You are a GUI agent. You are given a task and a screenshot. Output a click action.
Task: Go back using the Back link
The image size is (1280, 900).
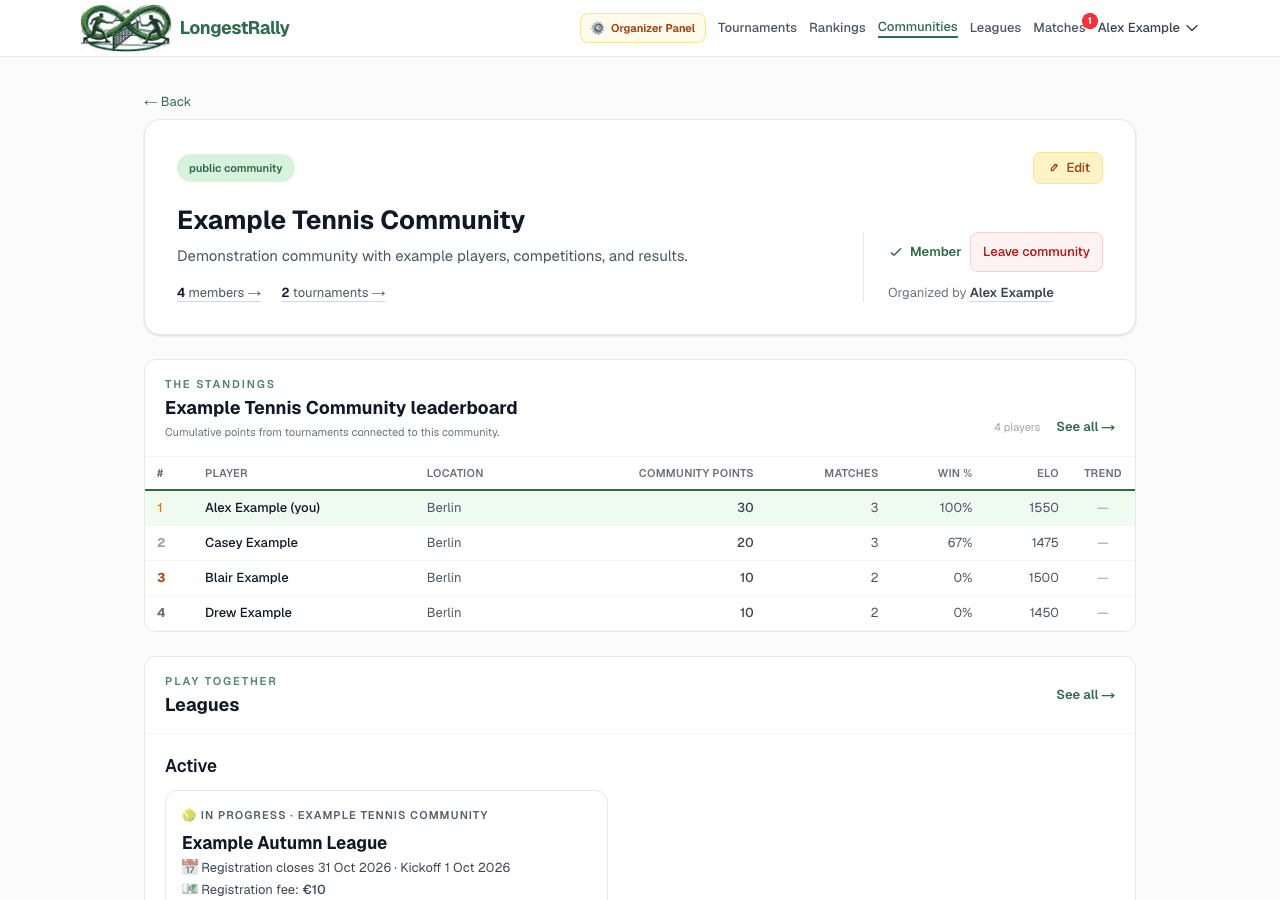pyautogui.click(x=167, y=102)
